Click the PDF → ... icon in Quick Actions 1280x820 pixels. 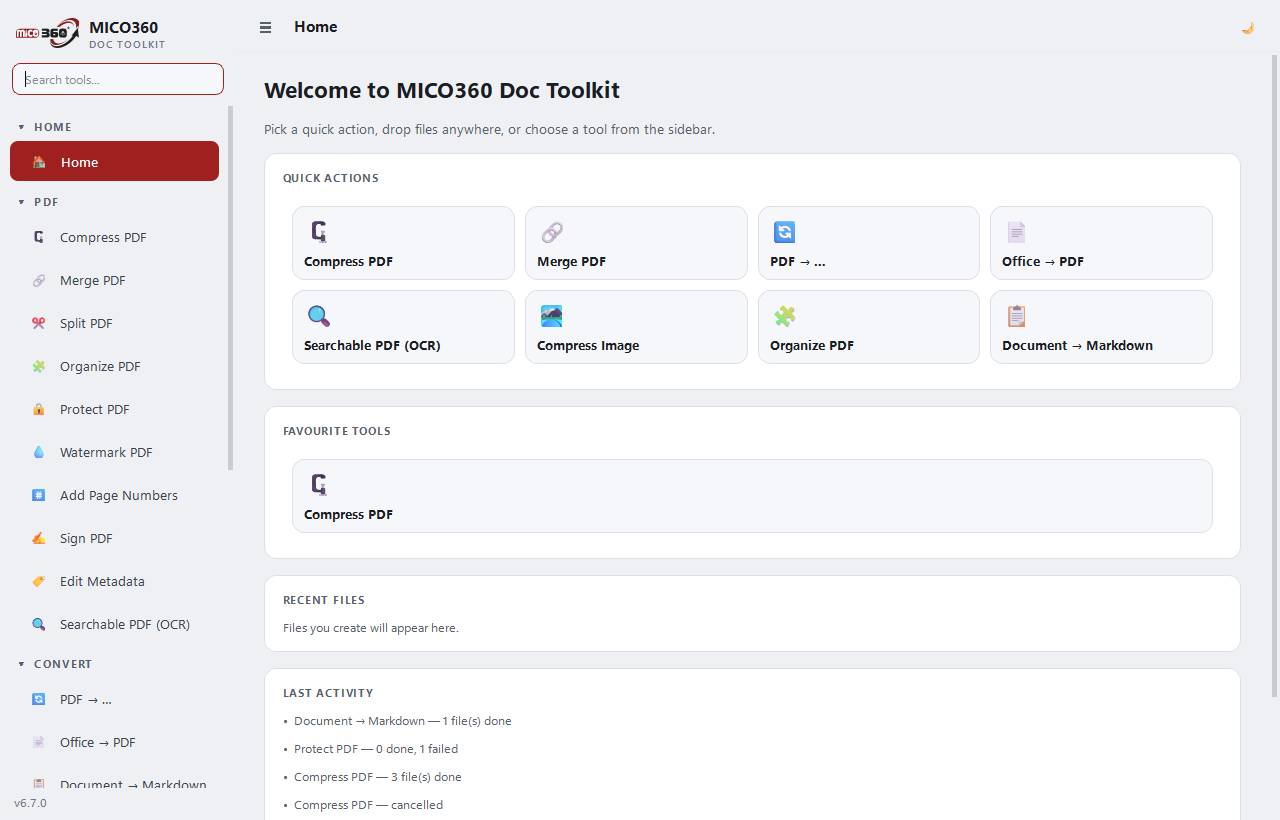click(x=785, y=232)
